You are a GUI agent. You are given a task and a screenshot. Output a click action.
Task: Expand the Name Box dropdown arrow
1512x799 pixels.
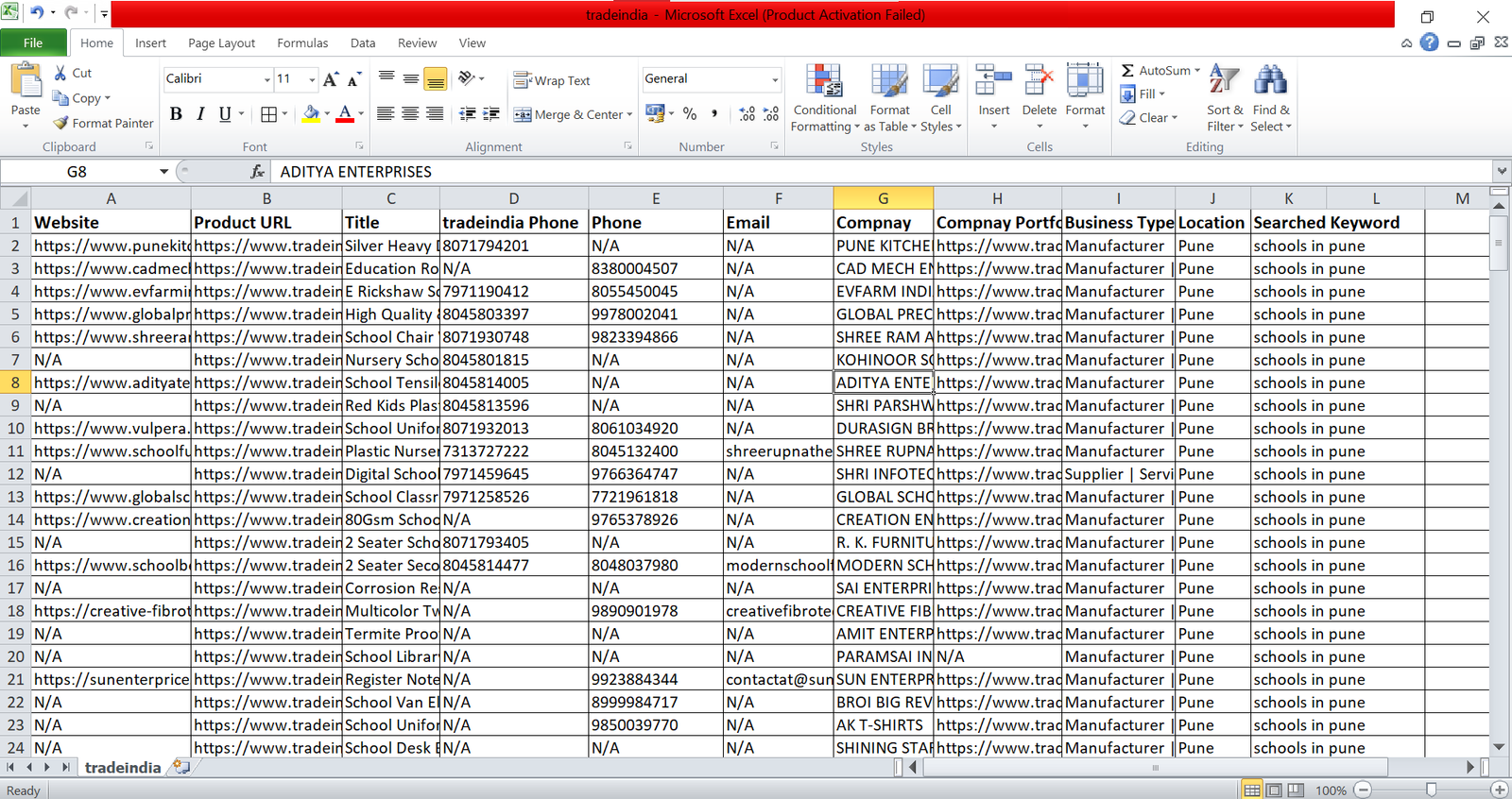click(163, 172)
